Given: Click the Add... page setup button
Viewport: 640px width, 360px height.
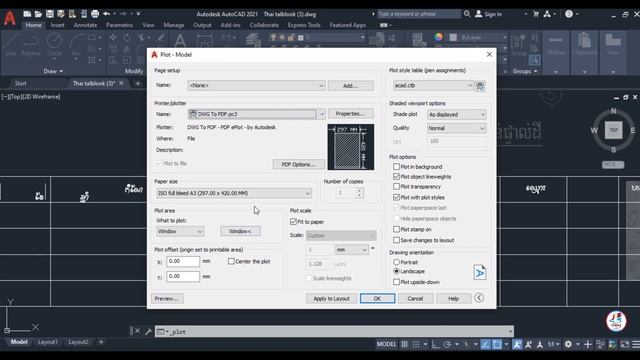Looking at the screenshot, I should click(351, 86).
